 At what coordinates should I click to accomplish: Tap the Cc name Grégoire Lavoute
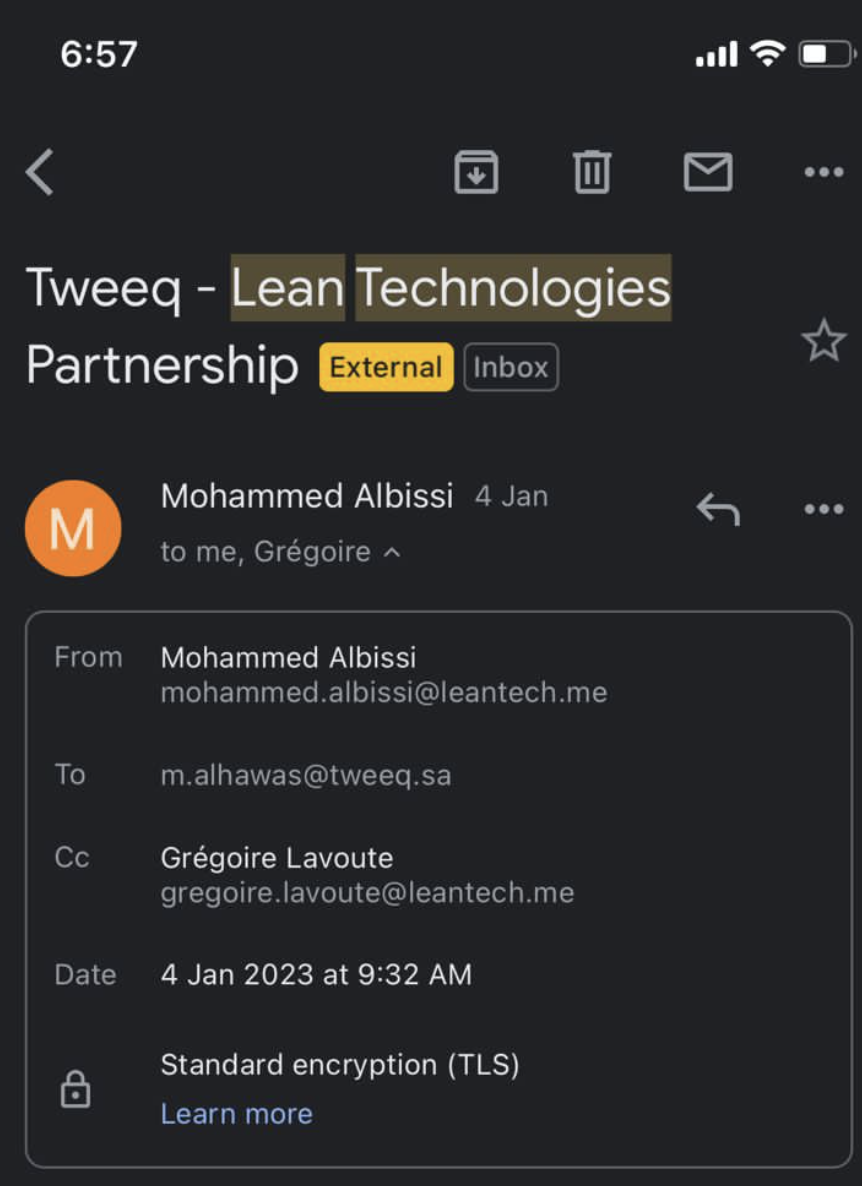pyautogui.click(x=277, y=858)
